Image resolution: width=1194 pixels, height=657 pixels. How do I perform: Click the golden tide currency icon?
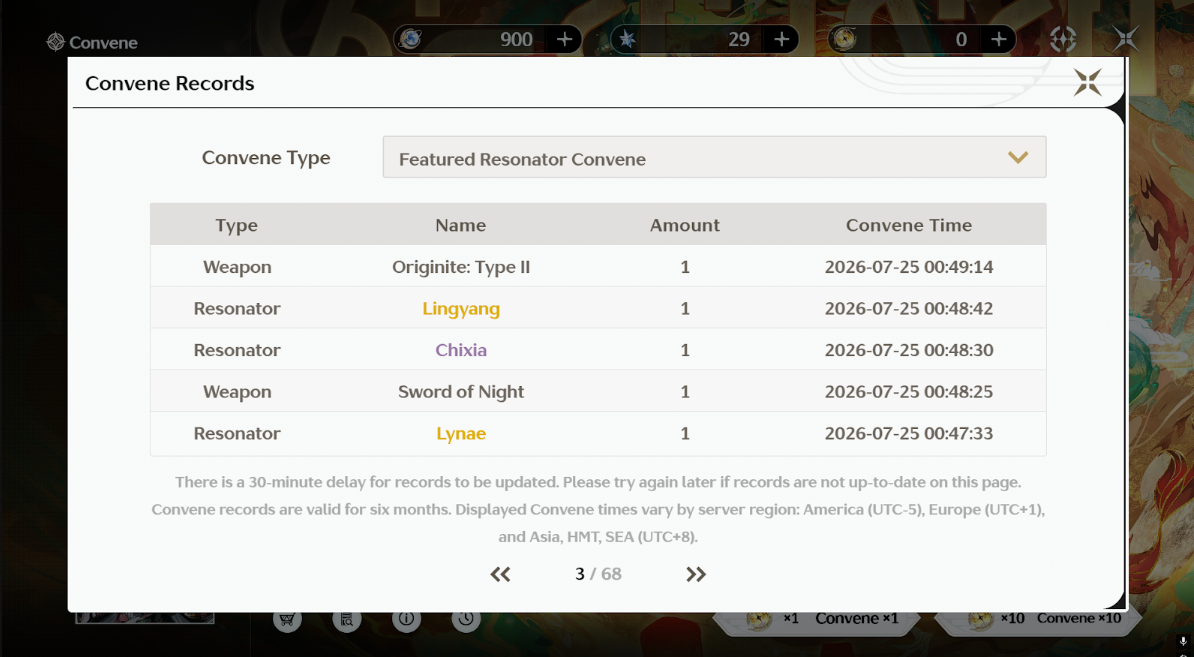(844, 40)
